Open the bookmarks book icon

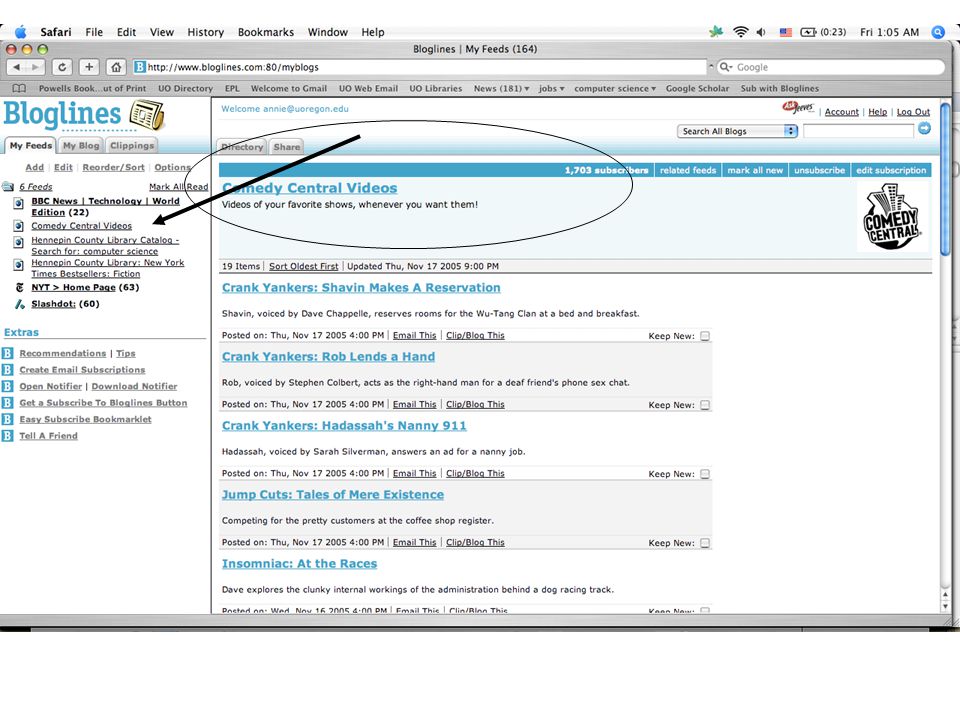[x=20, y=88]
